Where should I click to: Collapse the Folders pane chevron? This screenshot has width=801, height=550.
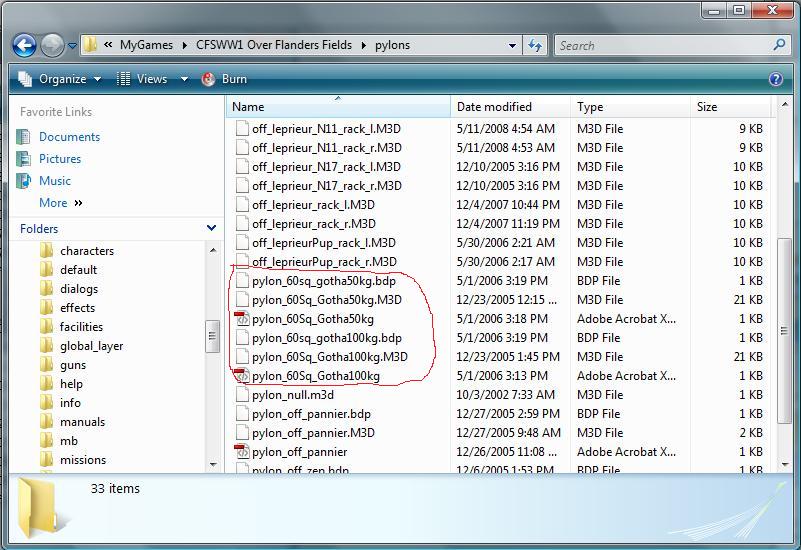pyautogui.click(x=211, y=228)
